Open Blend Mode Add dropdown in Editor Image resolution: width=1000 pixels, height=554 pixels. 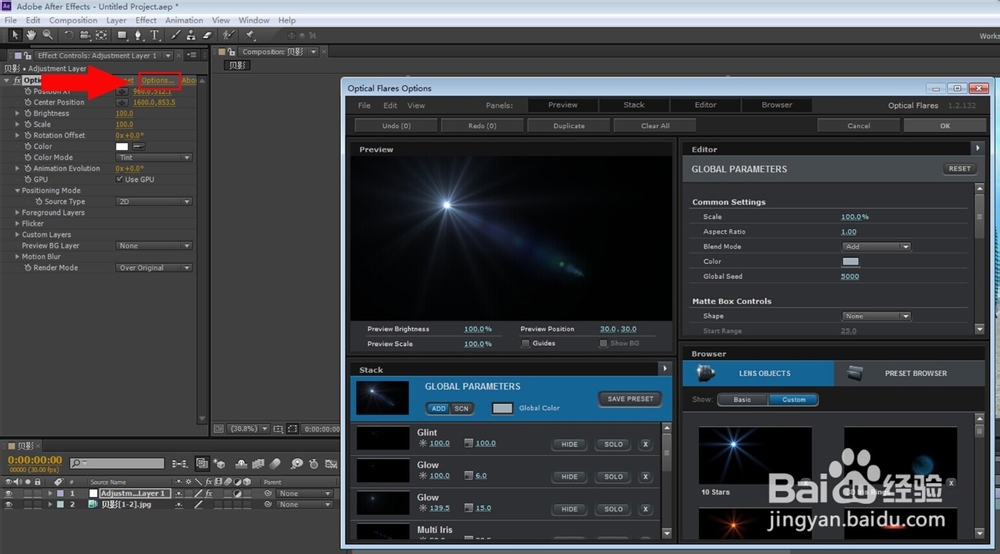(876, 247)
